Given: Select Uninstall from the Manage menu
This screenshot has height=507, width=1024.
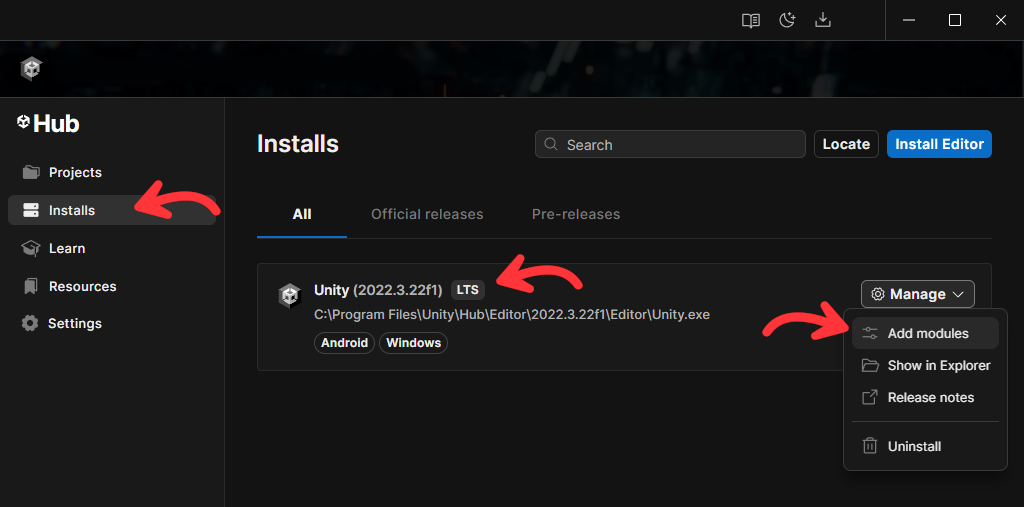Looking at the screenshot, I should click(925, 446).
